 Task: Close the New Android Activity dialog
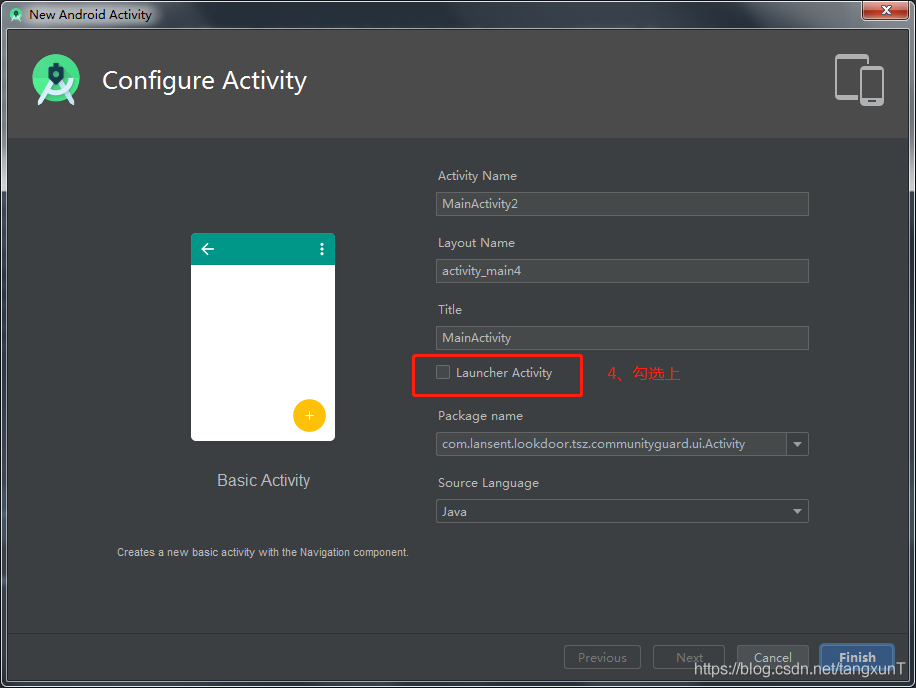point(879,11)
